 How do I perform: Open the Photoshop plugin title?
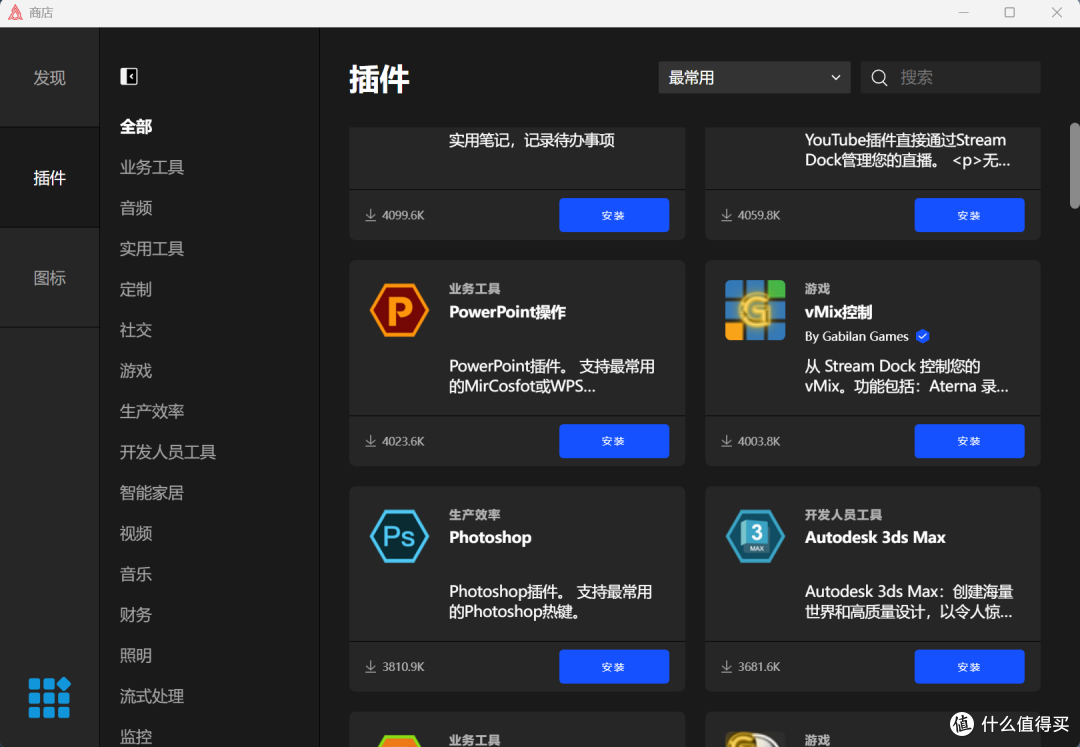point(490,537)
